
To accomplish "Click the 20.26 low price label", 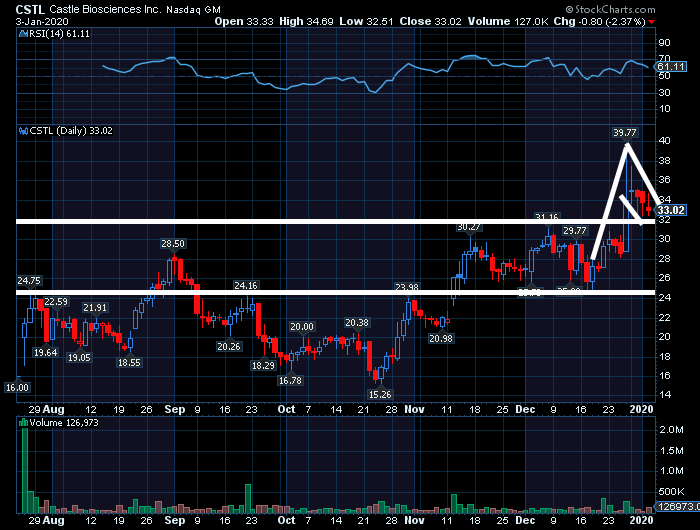I will click(x=229, y=346).
